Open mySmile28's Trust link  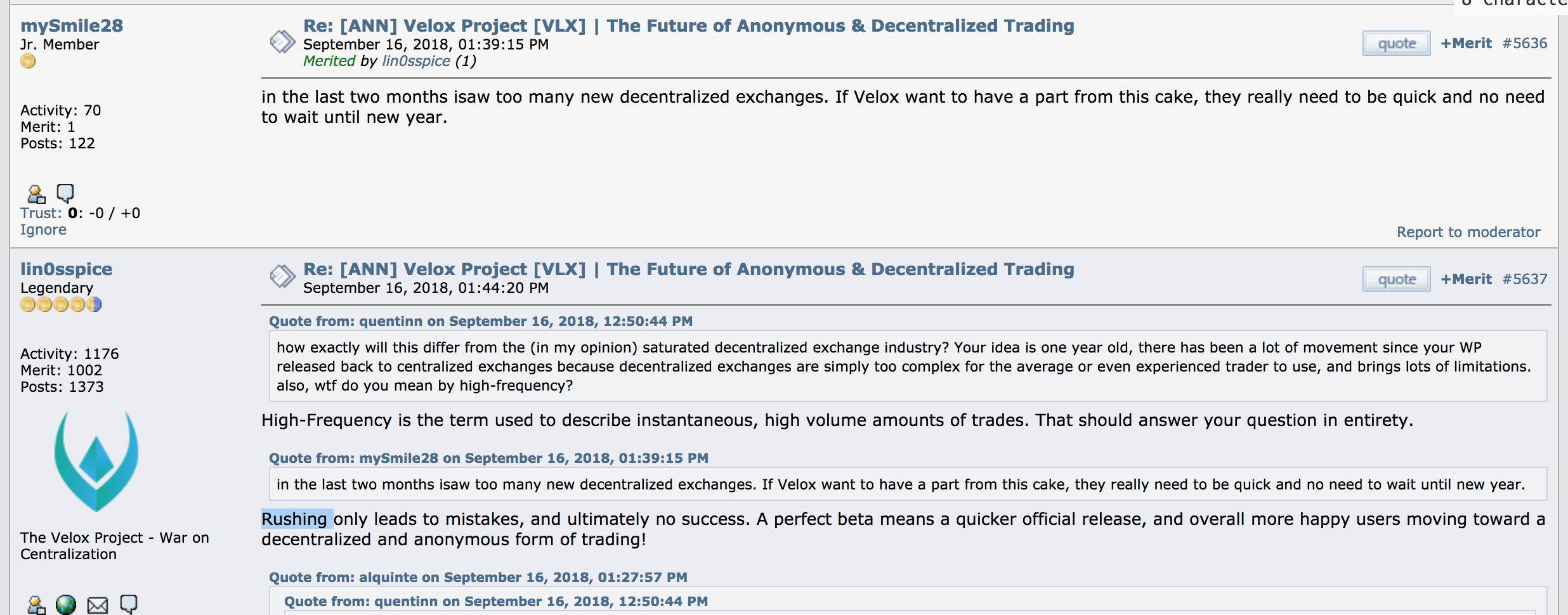click(x=41, y=213)
